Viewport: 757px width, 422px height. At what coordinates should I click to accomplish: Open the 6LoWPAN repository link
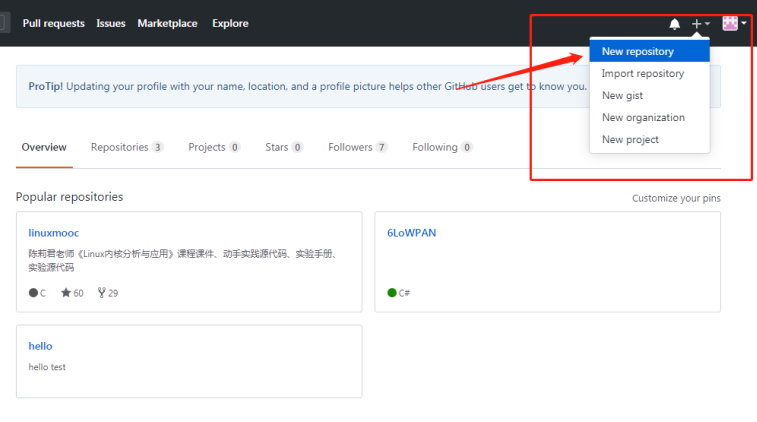click(411, 233)
